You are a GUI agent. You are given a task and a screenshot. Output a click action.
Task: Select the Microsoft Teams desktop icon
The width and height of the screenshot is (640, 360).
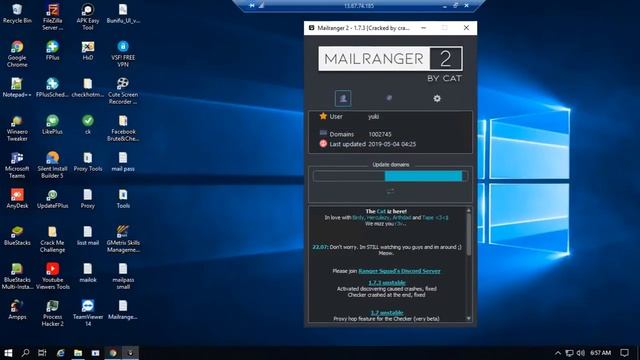[x=17, y=165]
